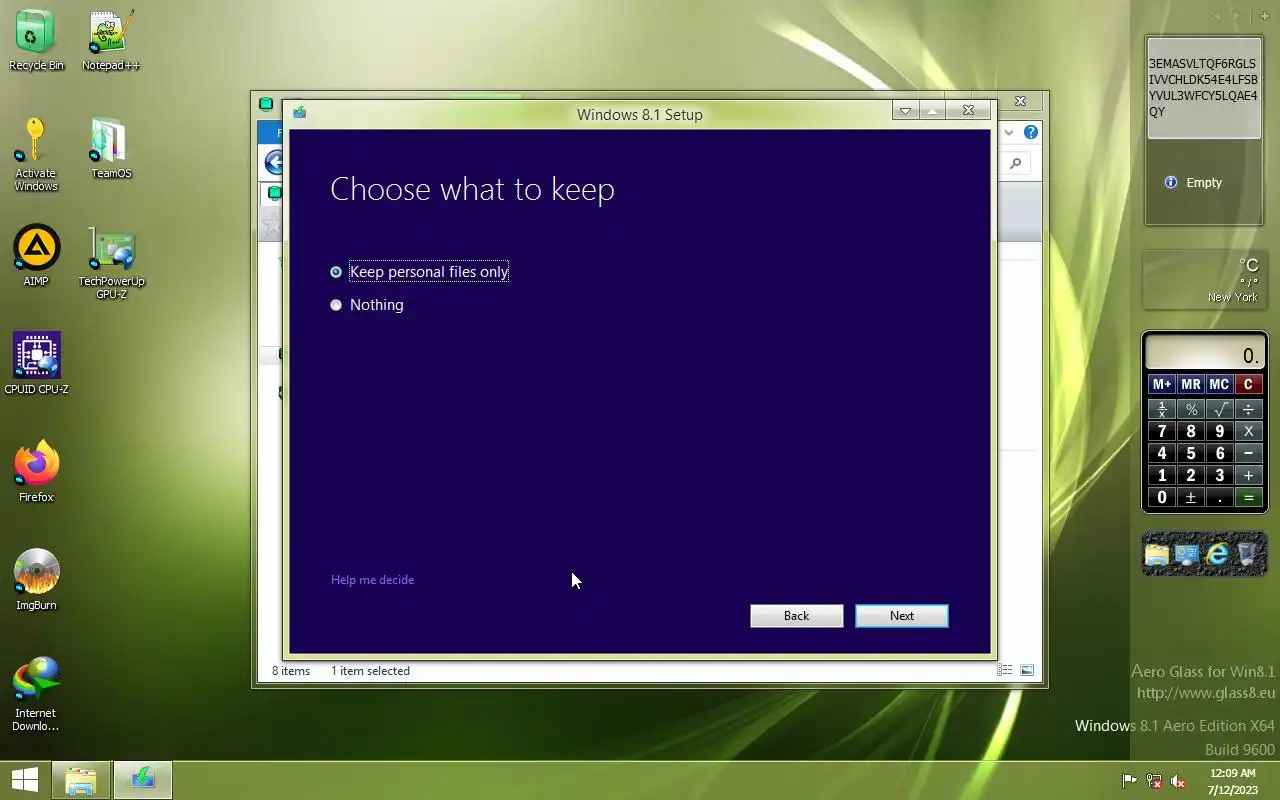
Task: Click Explorer back navigation arrow
Action: pyautogui.click(x=273, y=162)
